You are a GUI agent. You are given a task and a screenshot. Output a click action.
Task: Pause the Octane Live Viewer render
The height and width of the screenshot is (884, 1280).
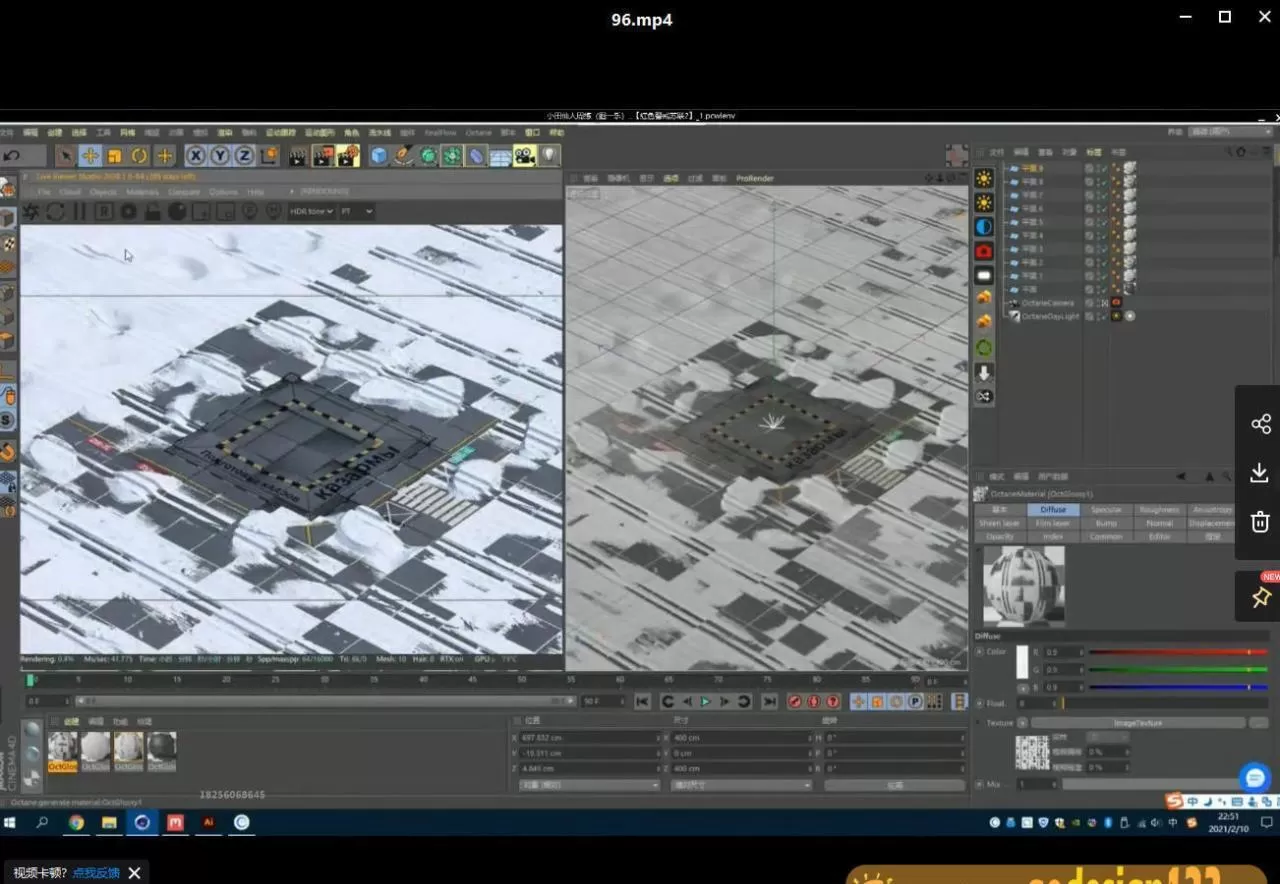coord(79,212)
